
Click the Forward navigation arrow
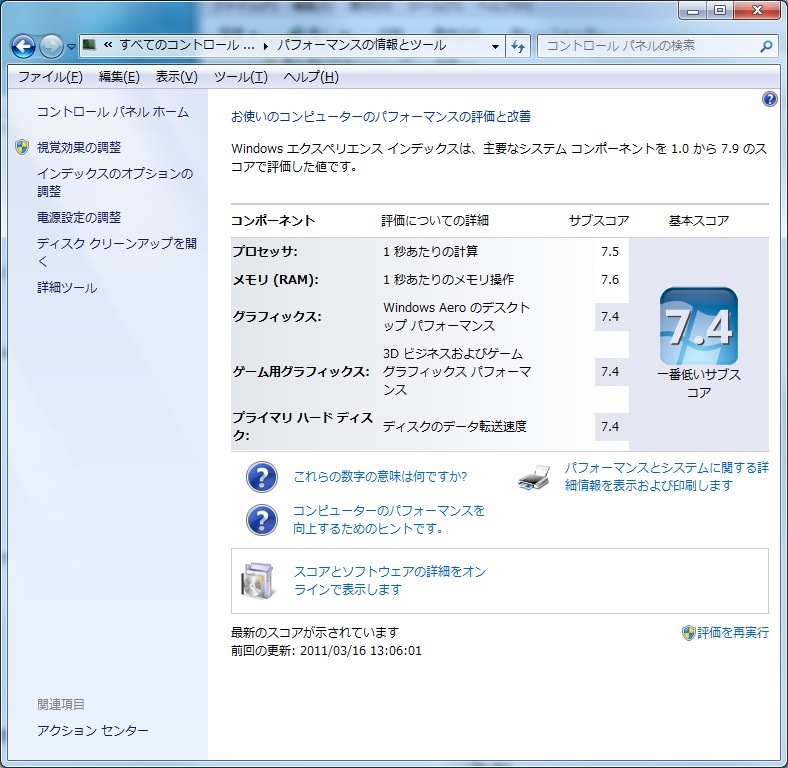pyautogui.click(x=51, y=47)
